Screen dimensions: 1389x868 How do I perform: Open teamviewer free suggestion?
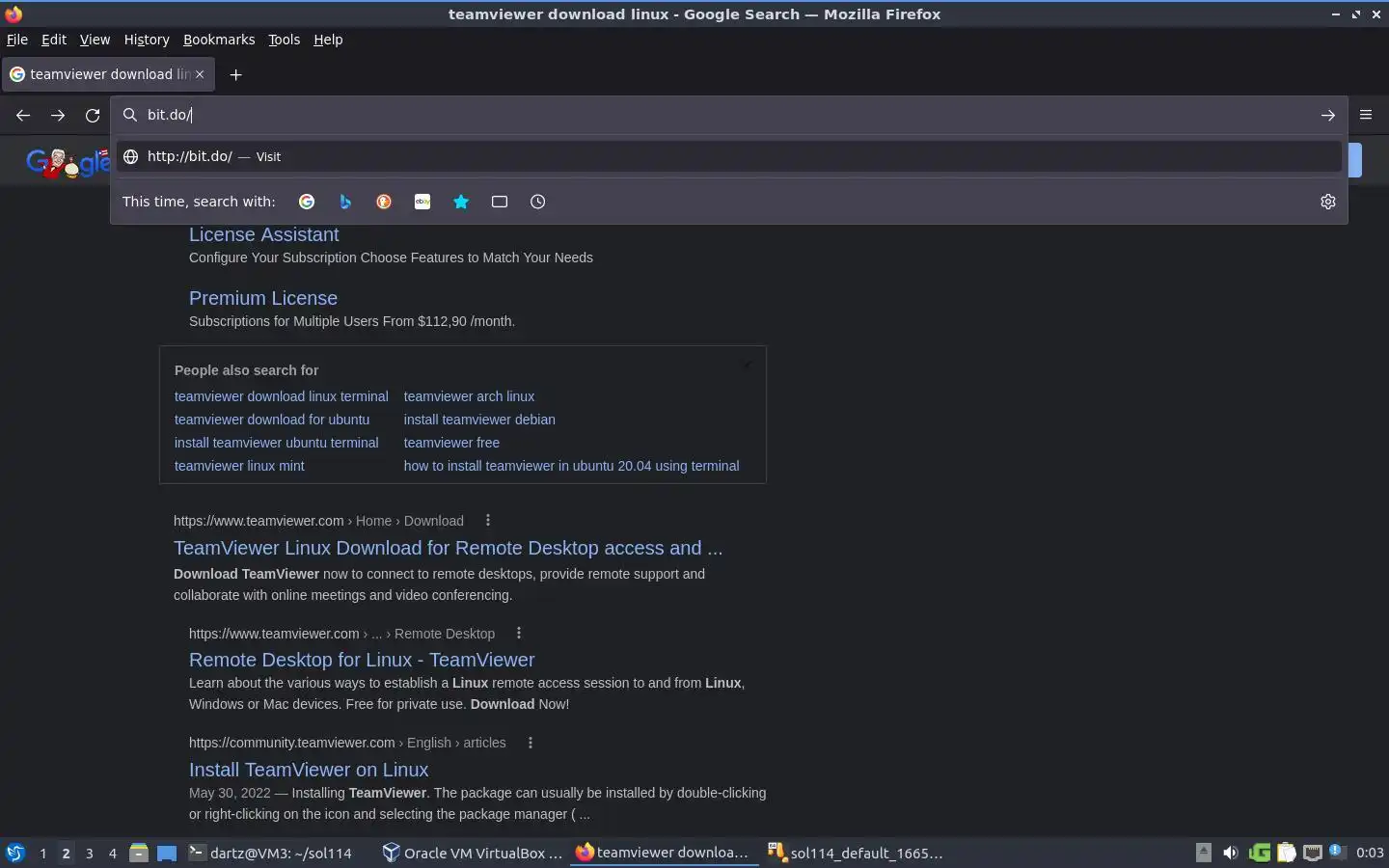point(451,443)
